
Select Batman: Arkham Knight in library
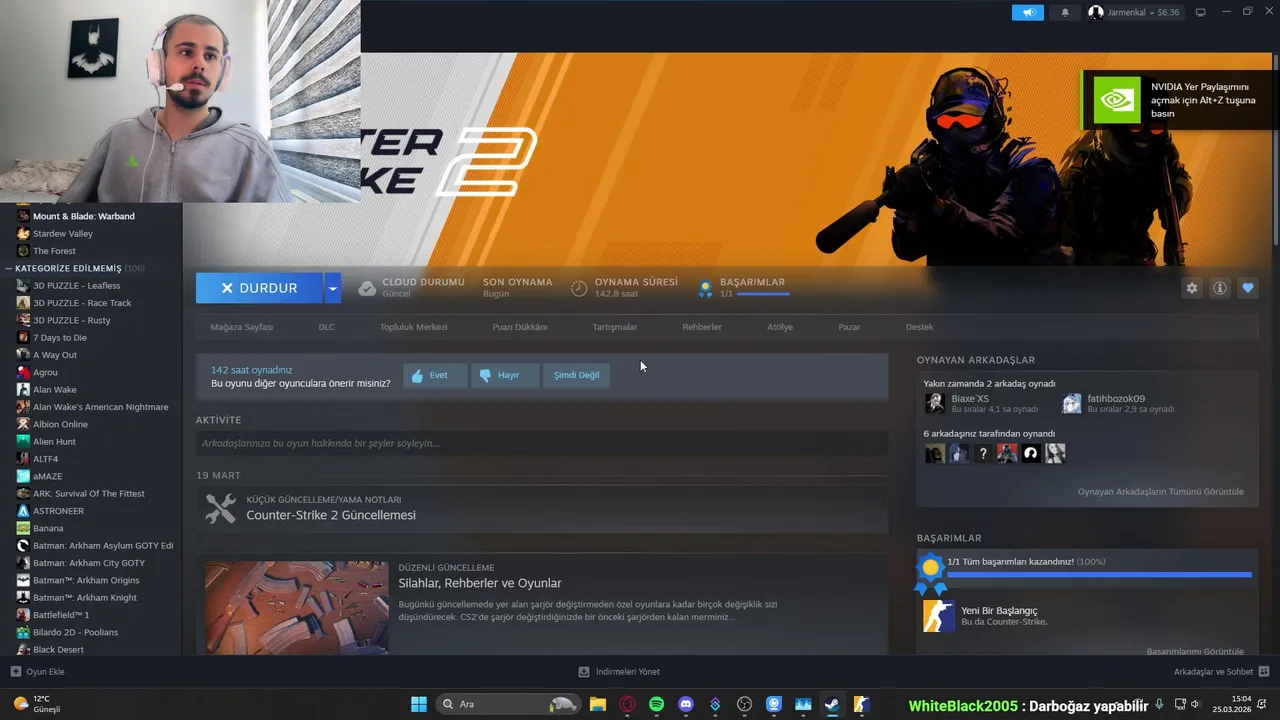pos(84,598)
